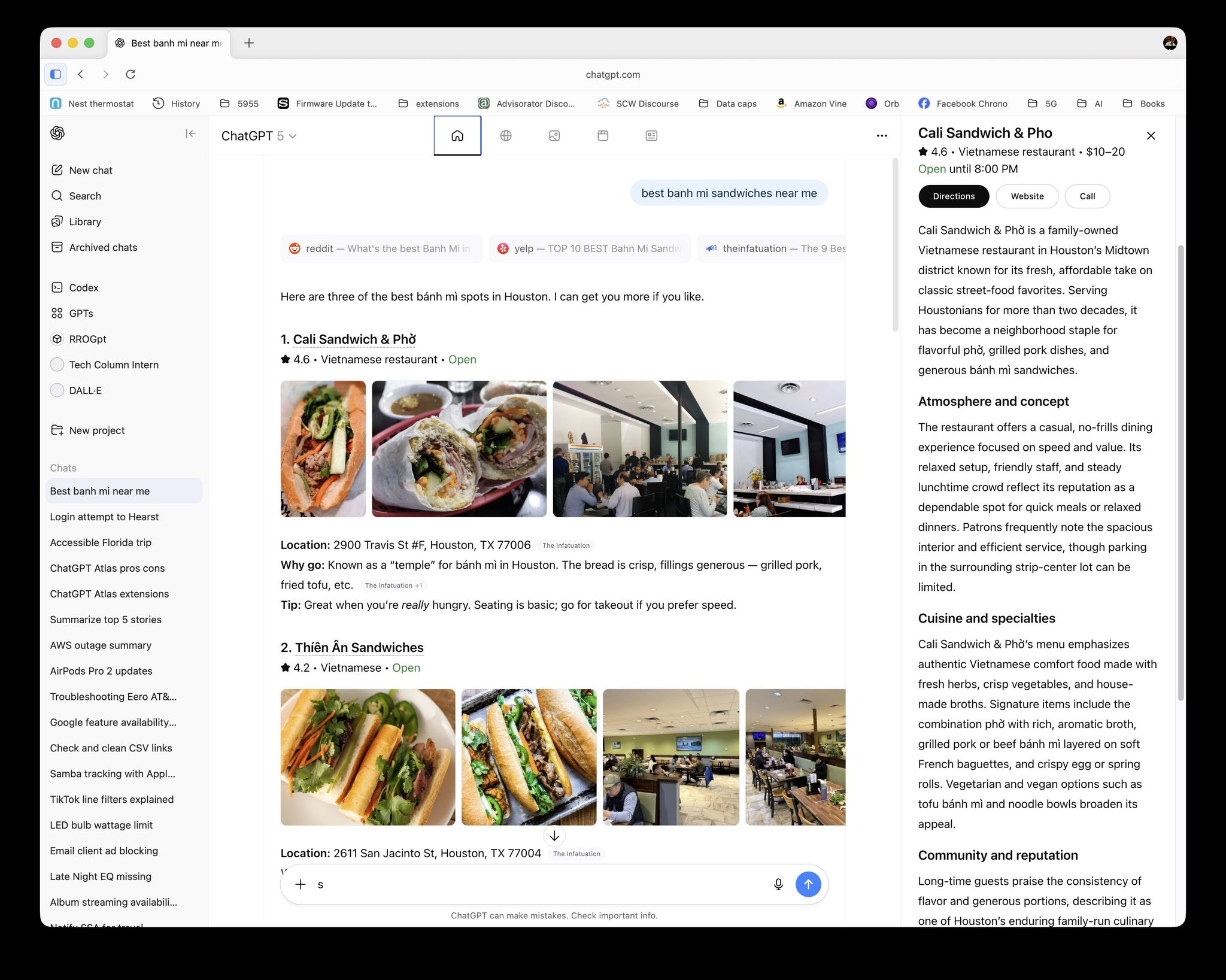The width and height of the screenshot is (1226, 980).
Task: Expand the ChatGPT 5 model dropdown
Action: [x=259, y=136]
